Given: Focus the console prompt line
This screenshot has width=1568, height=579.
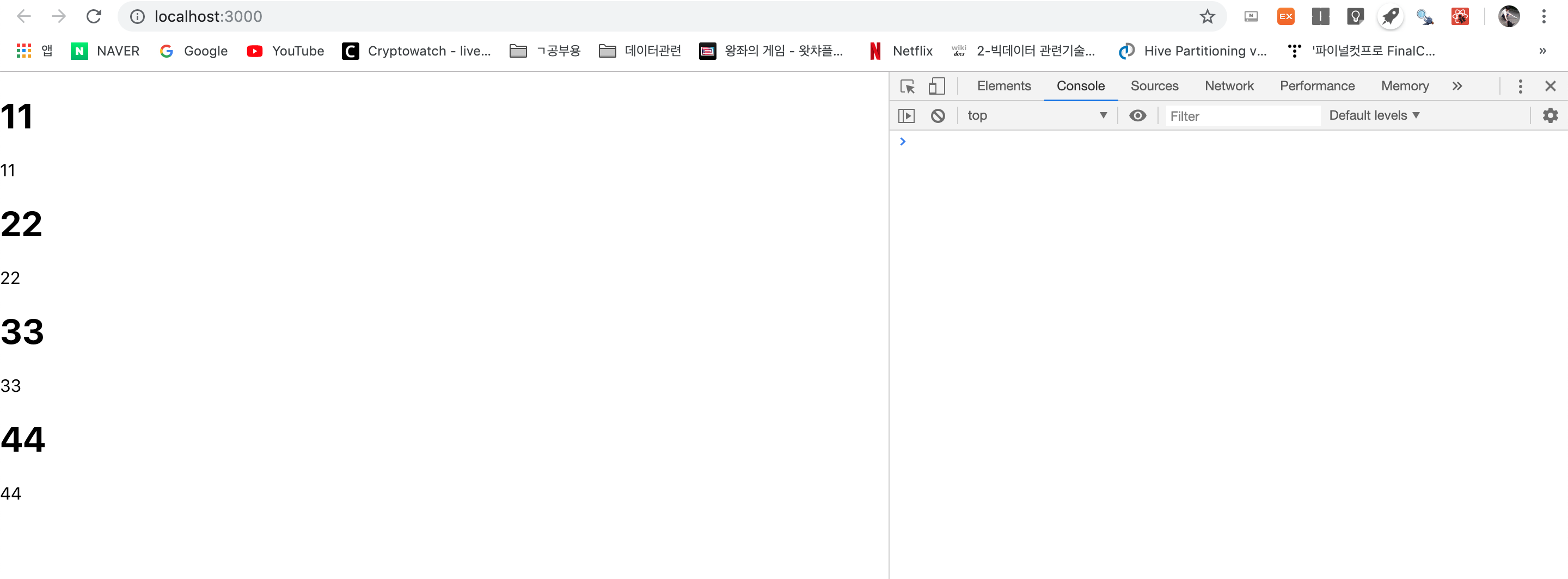Looking at the screenshot, I should coord(1228,141).
